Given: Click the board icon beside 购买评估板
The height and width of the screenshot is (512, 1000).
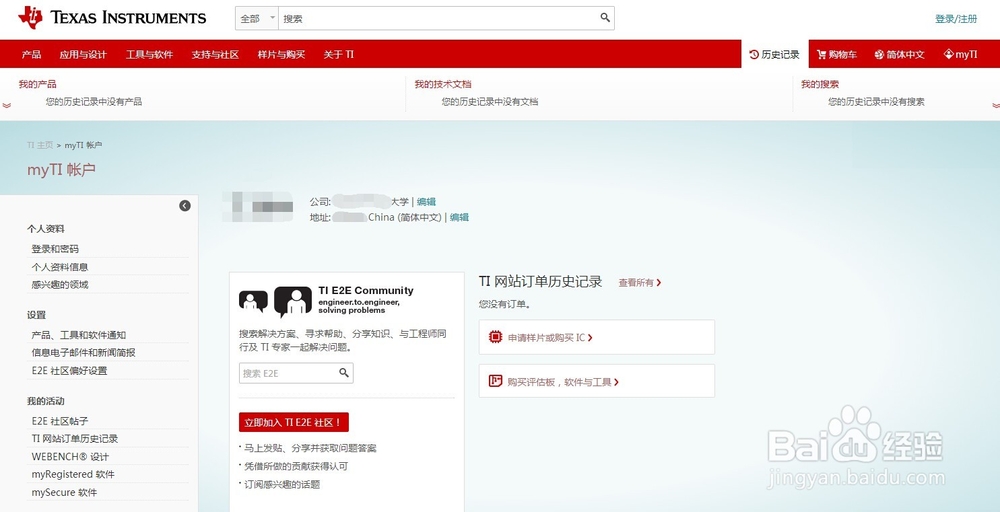Looking at the screenshot, I should coord(496,381).
